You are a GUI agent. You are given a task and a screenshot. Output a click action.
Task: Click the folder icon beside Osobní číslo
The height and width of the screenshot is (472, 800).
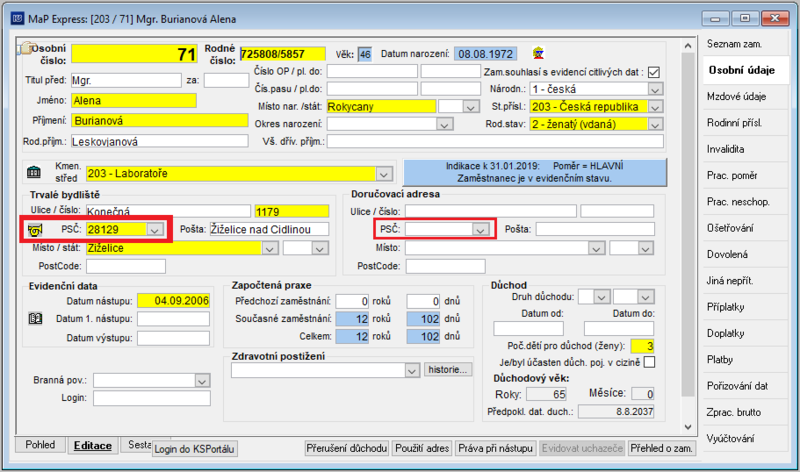pyautogui.click(x=24, y=48)
